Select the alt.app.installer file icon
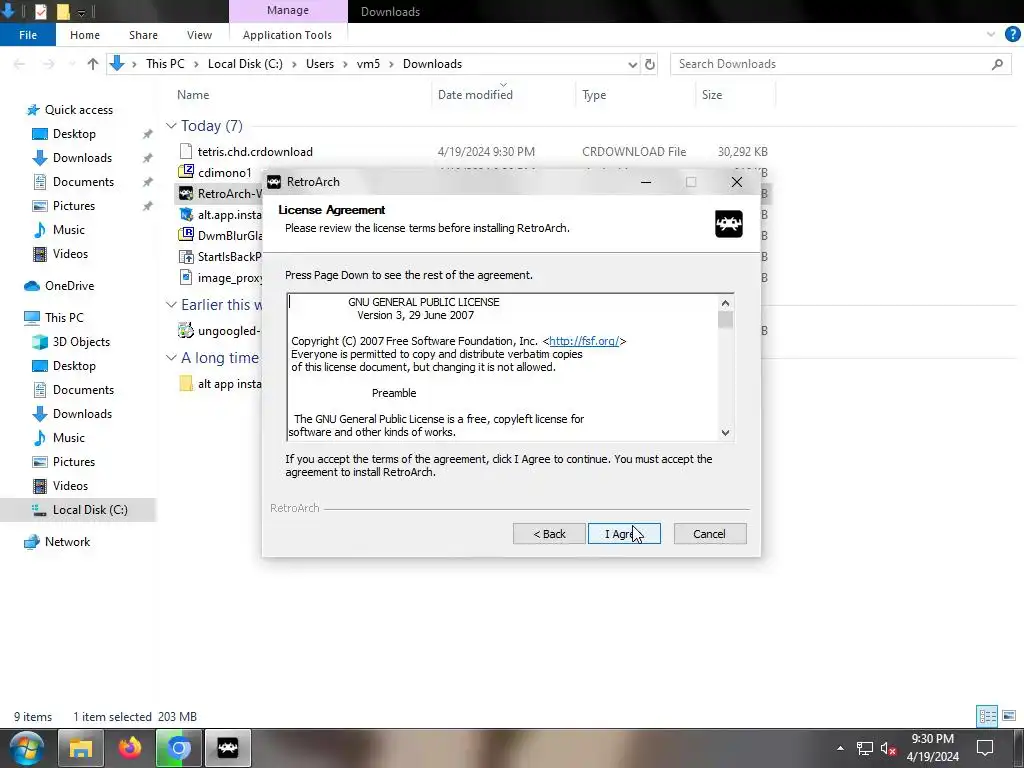 click(x=186, y=215)
